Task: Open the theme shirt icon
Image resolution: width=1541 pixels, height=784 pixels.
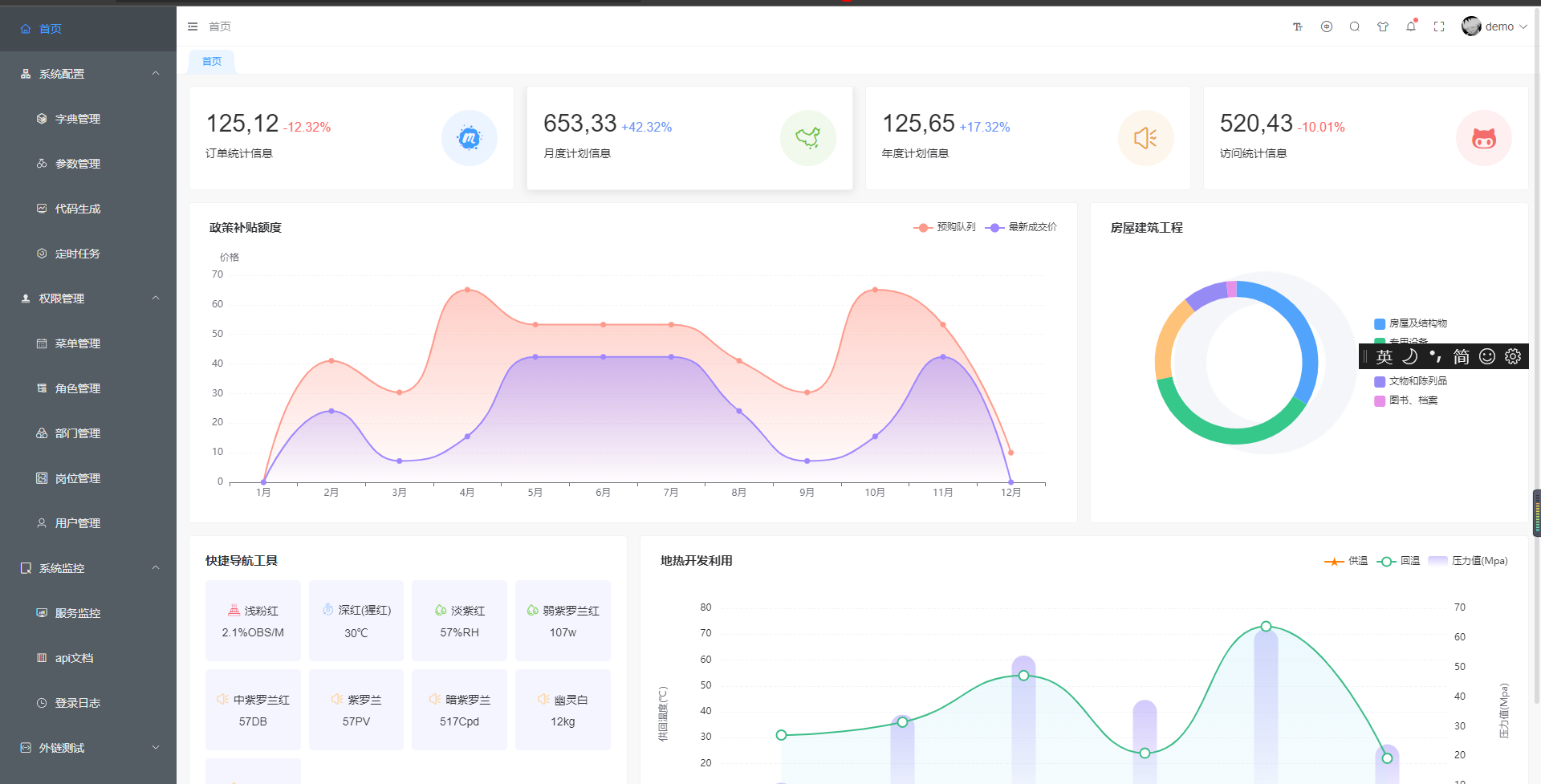Action: 1383,26
